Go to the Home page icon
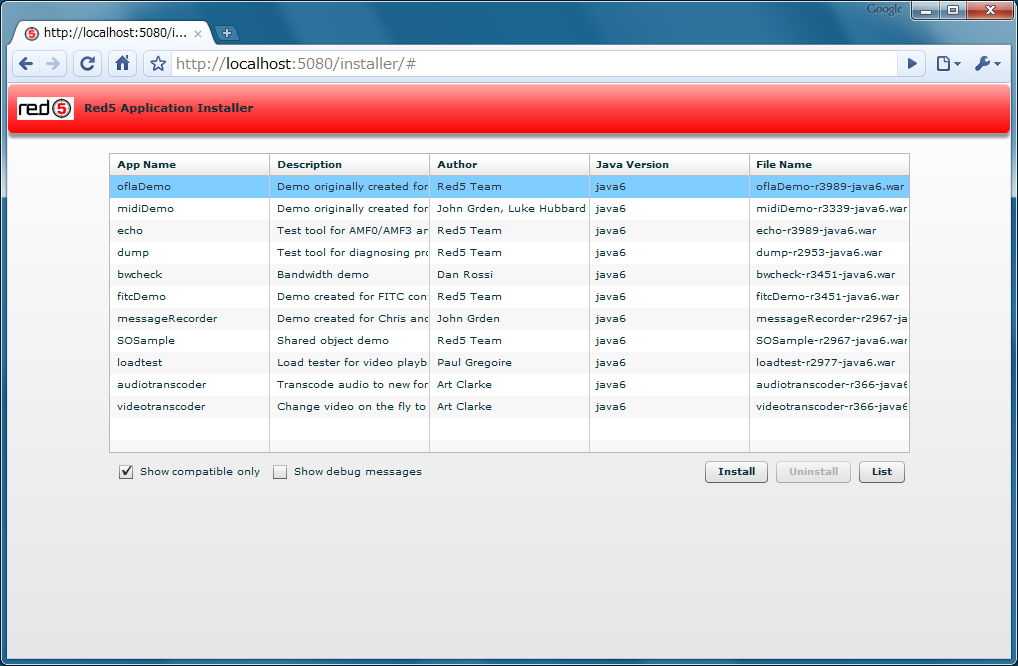1018x666 pixels. [x=122, y=64]
